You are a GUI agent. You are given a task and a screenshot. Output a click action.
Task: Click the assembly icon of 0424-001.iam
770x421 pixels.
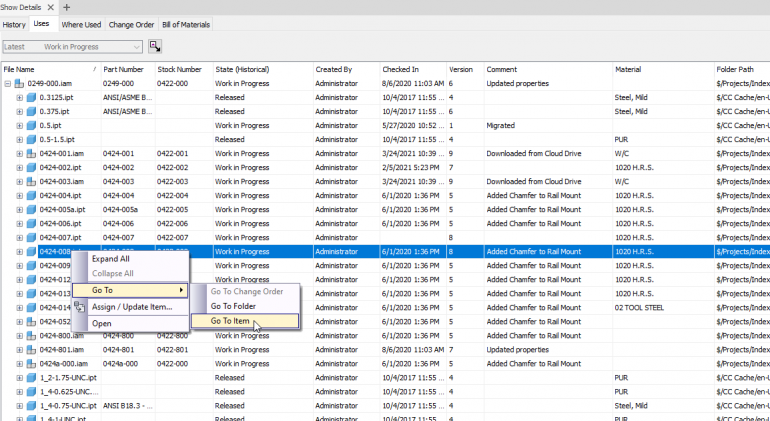31,153
